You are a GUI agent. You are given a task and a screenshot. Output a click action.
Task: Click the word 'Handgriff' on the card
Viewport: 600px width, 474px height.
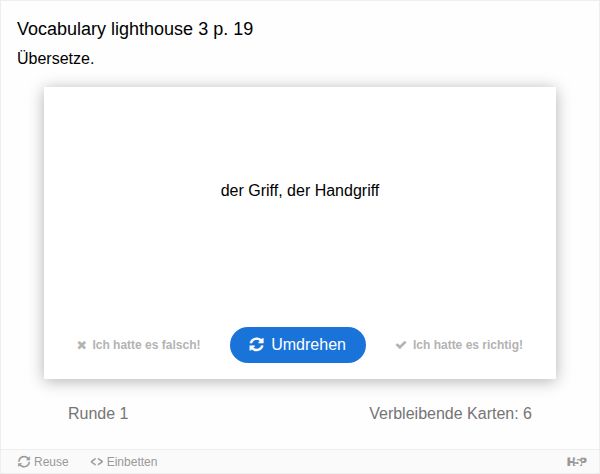pos(347,190)
